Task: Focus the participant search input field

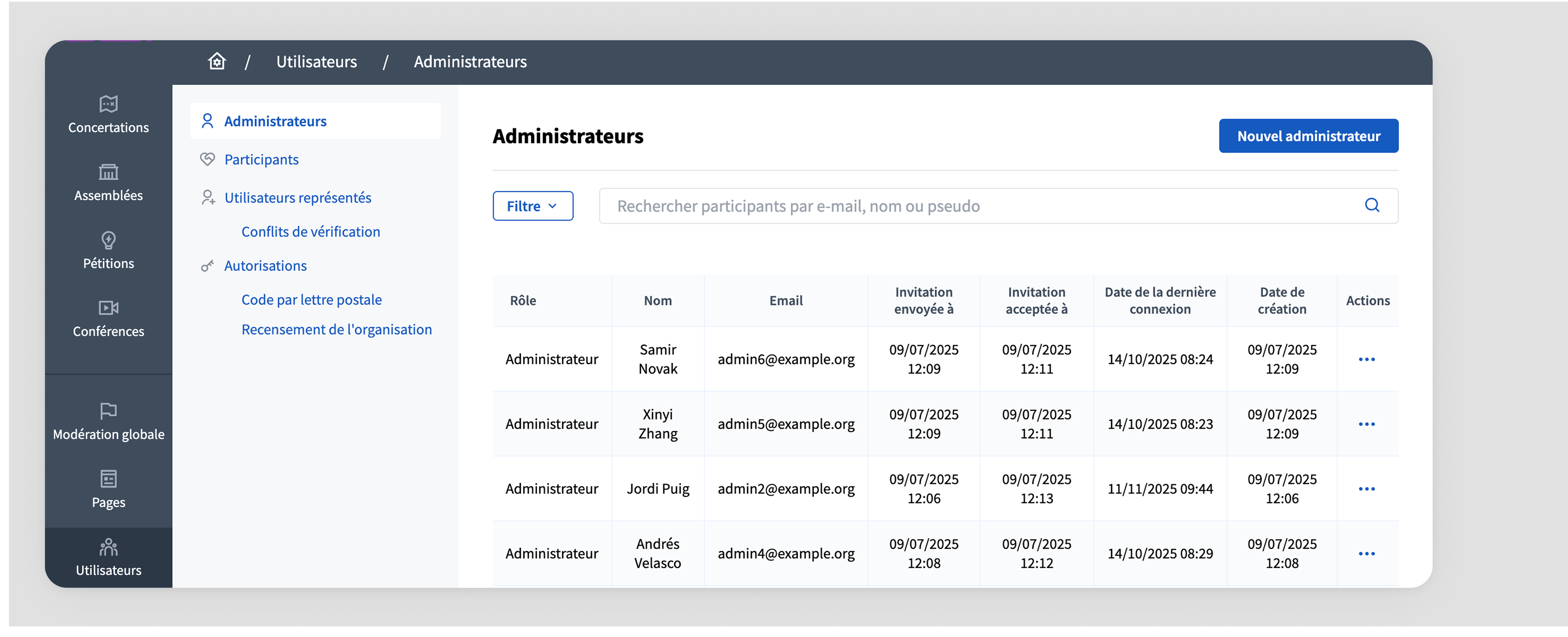Action: (998, 206)
